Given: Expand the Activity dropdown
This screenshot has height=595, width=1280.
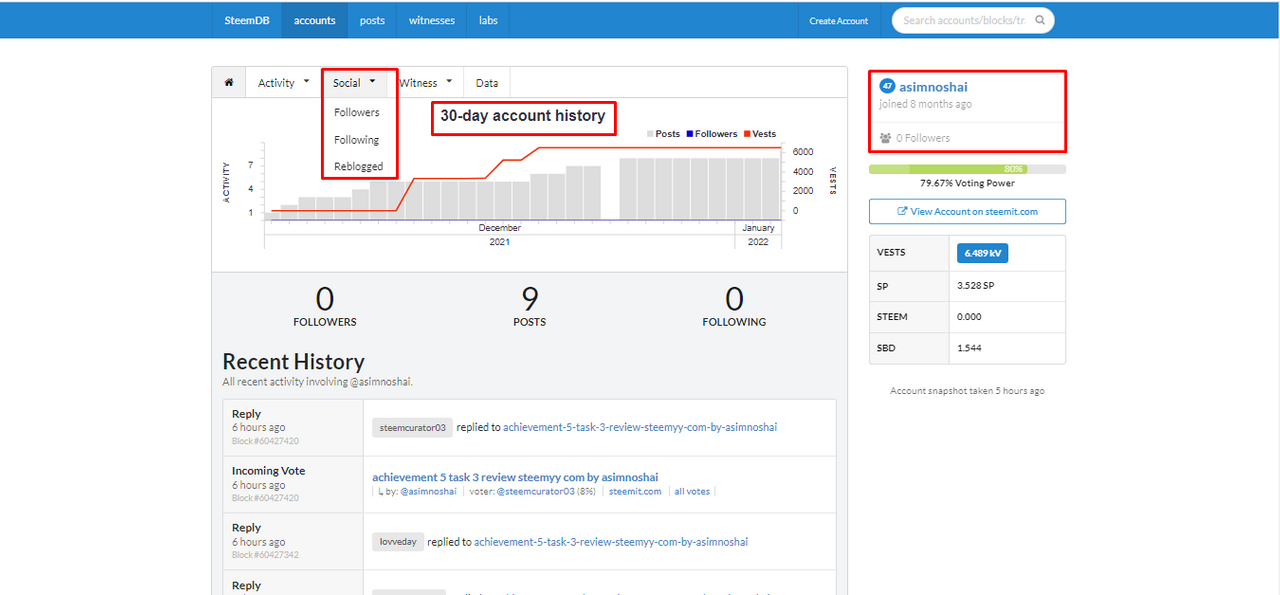Looking at the screenshot, I should click(284, 83).
